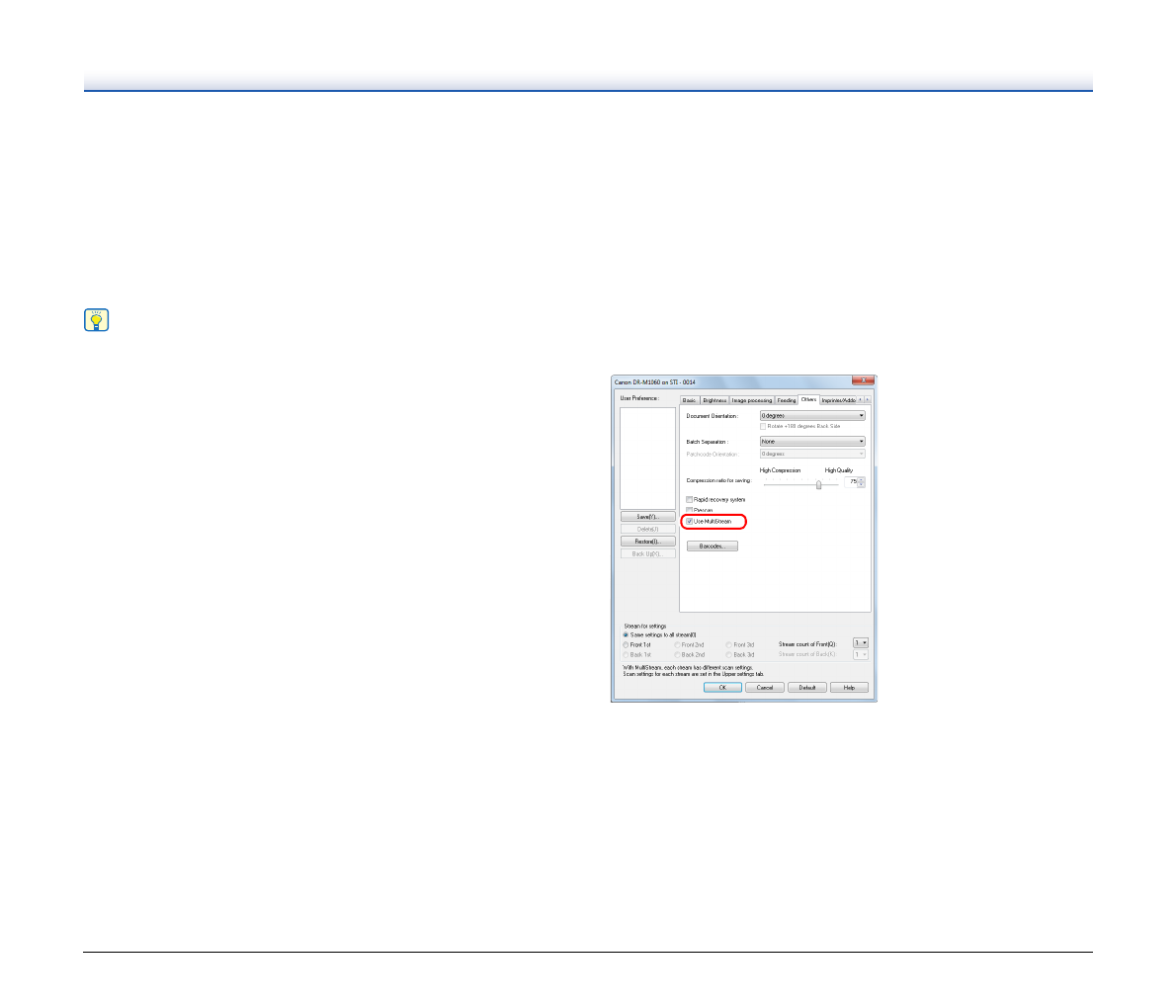Select the Front 1st stream radio button

click(626, 644)
